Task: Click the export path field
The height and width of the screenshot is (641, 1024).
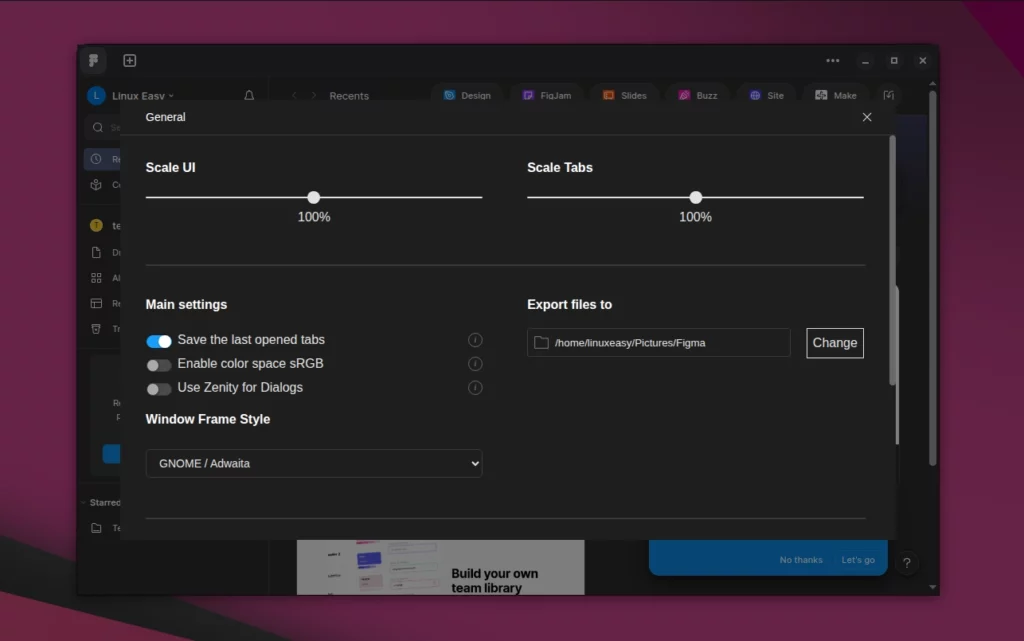Action: click(657, 343)
